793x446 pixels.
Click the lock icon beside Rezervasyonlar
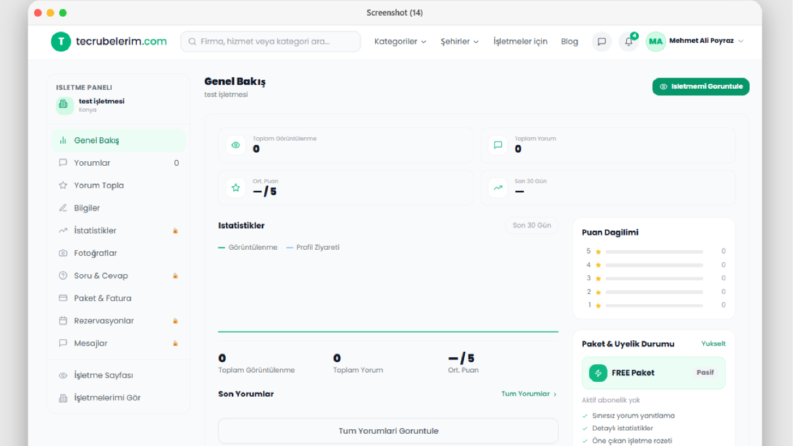(175, 321)
